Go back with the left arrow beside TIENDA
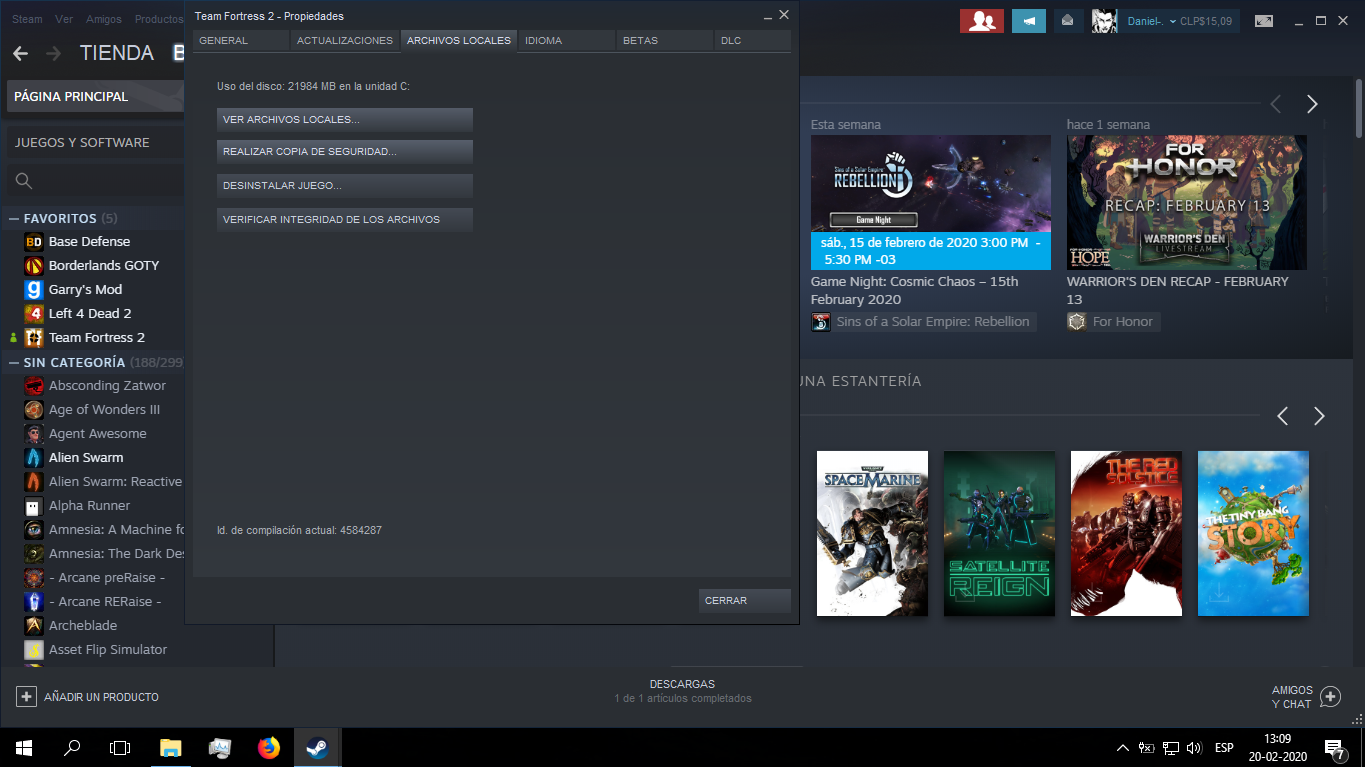Screen dimensions: 1365x767 [21, 53]
